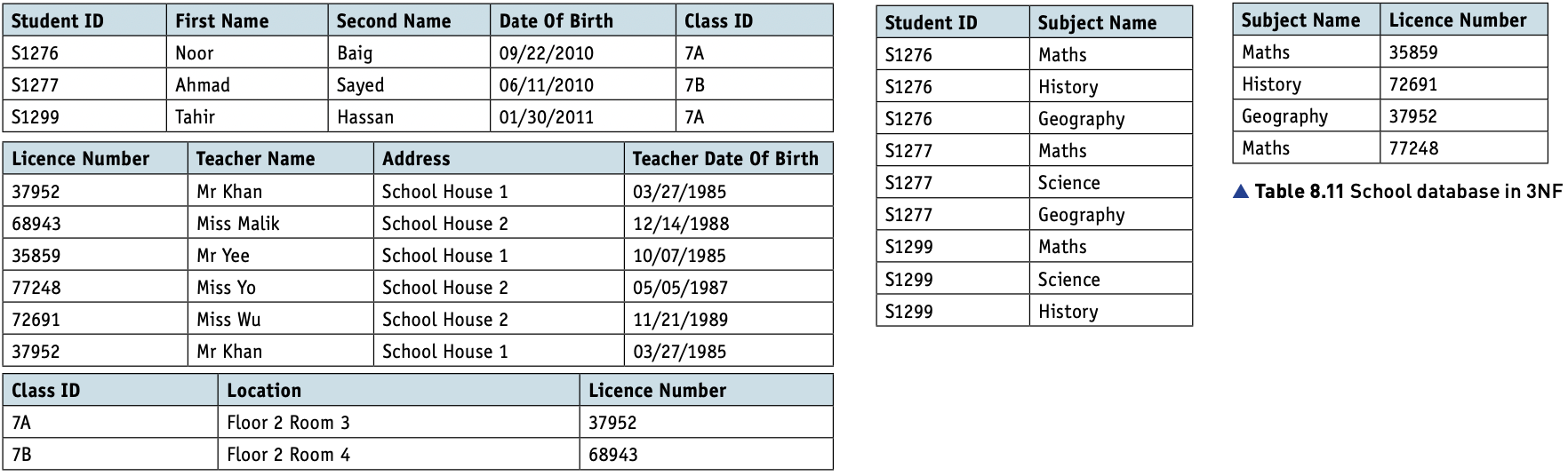Image resolution: width=1568 pixels, height=476 pixels.
Task: Click the Teacher Name column header
Action: pos(281,158)
